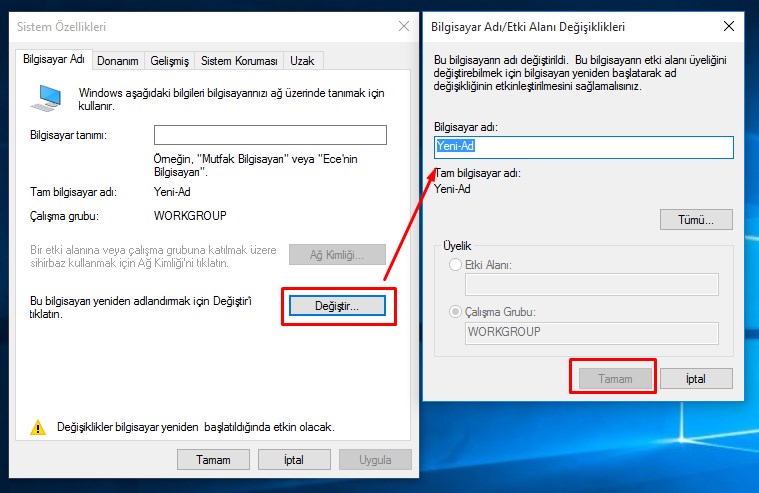Click the WORKGROUP text box under Çalışma Grubu
Screen dimensions: 759x493
pyautogui.click(x=592, y=333)
